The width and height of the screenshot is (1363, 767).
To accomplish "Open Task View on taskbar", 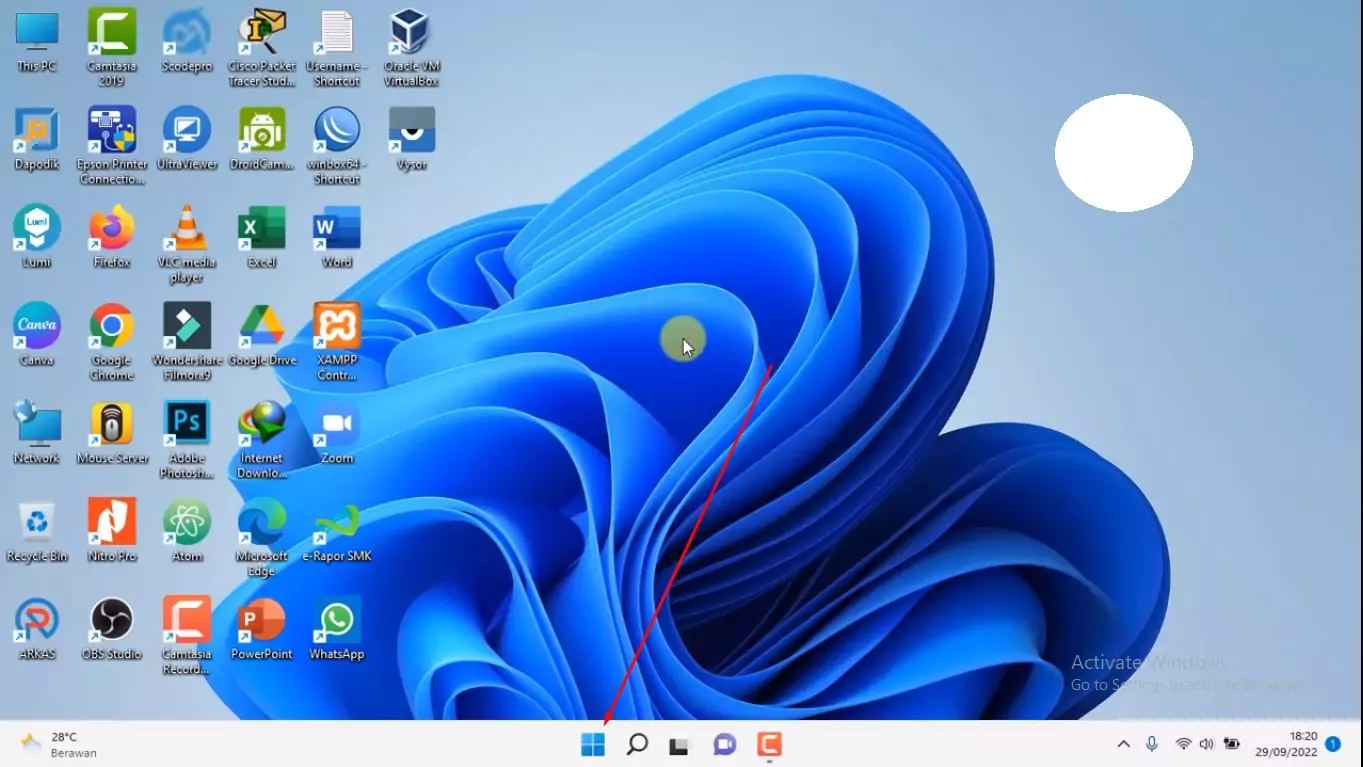I will pyautogui.click(x=681, y=744).
